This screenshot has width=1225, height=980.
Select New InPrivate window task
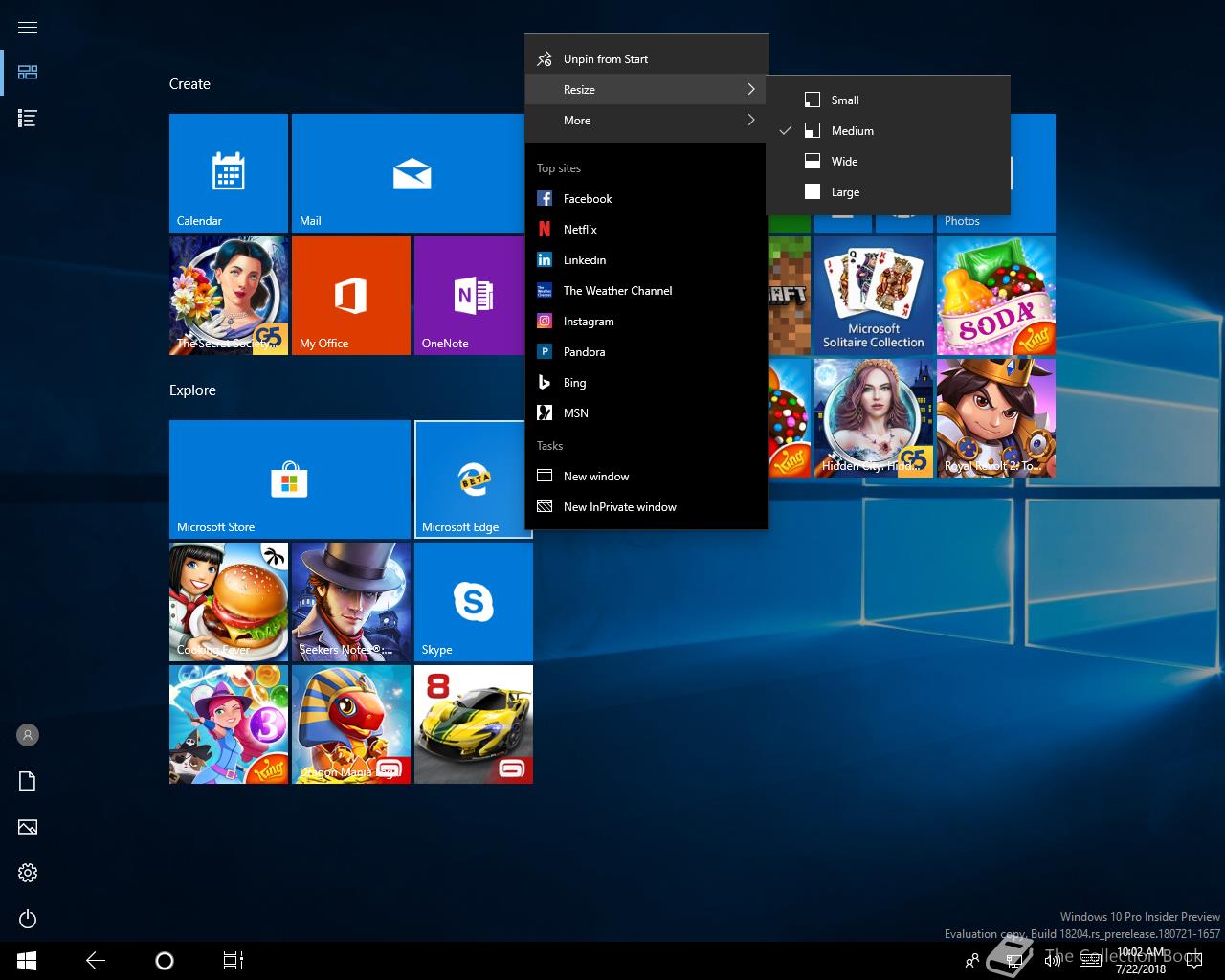click(647, 507)
